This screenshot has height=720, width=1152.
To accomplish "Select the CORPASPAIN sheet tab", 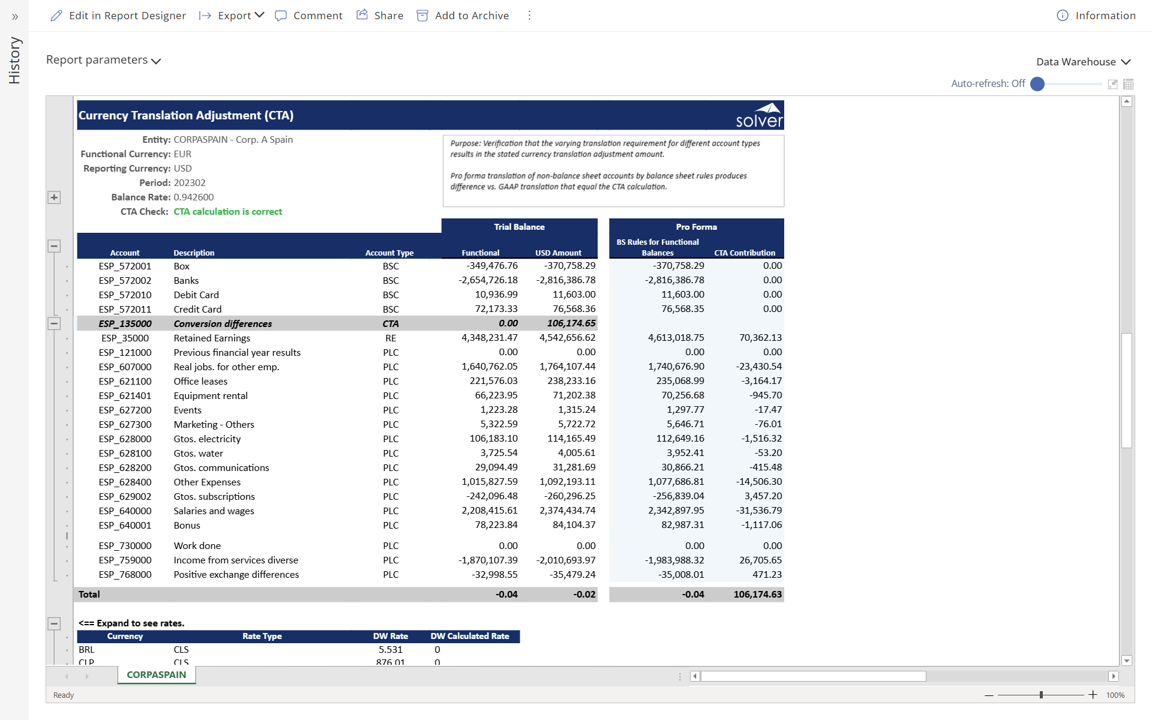I will (x=156, y=675).
